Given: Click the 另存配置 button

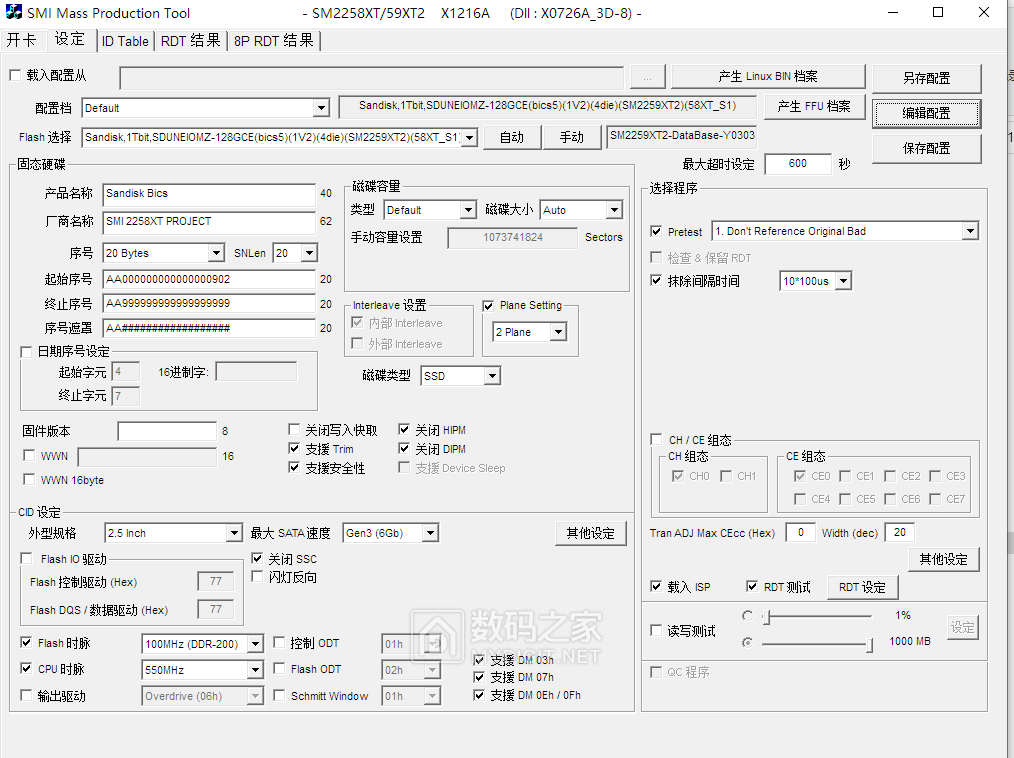Looking at the screenshot, I should (926, 78).
